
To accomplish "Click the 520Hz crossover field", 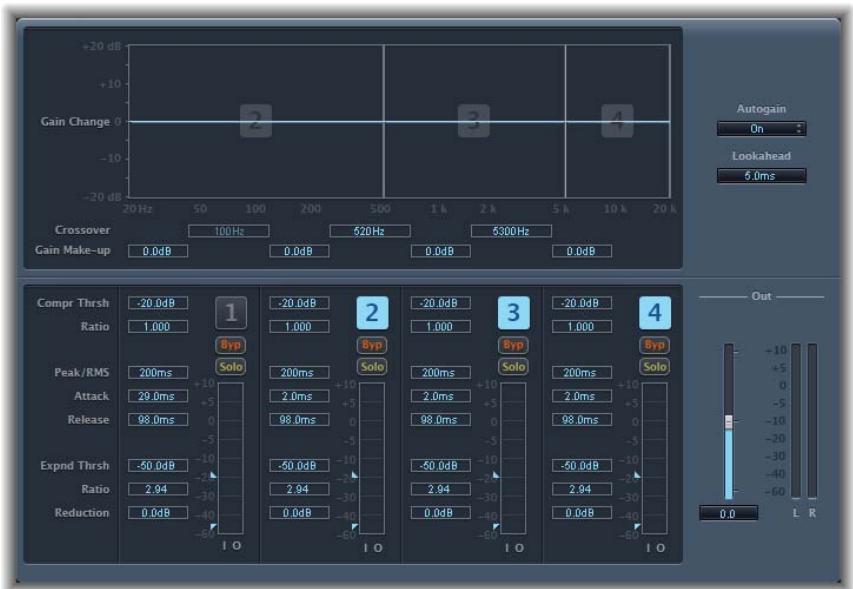I will 370,231.
